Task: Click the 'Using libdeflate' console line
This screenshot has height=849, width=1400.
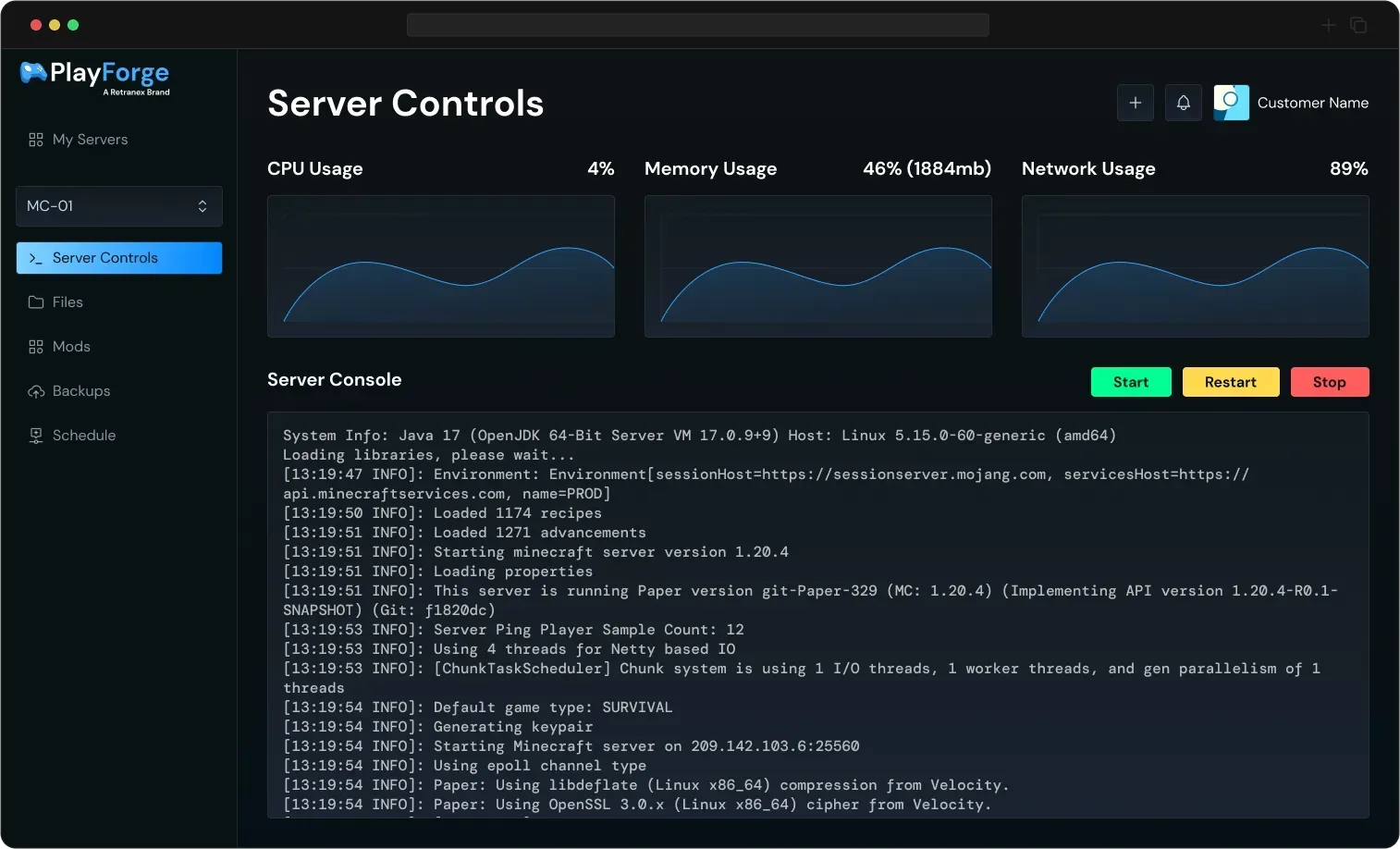Action: click(646, 785)
